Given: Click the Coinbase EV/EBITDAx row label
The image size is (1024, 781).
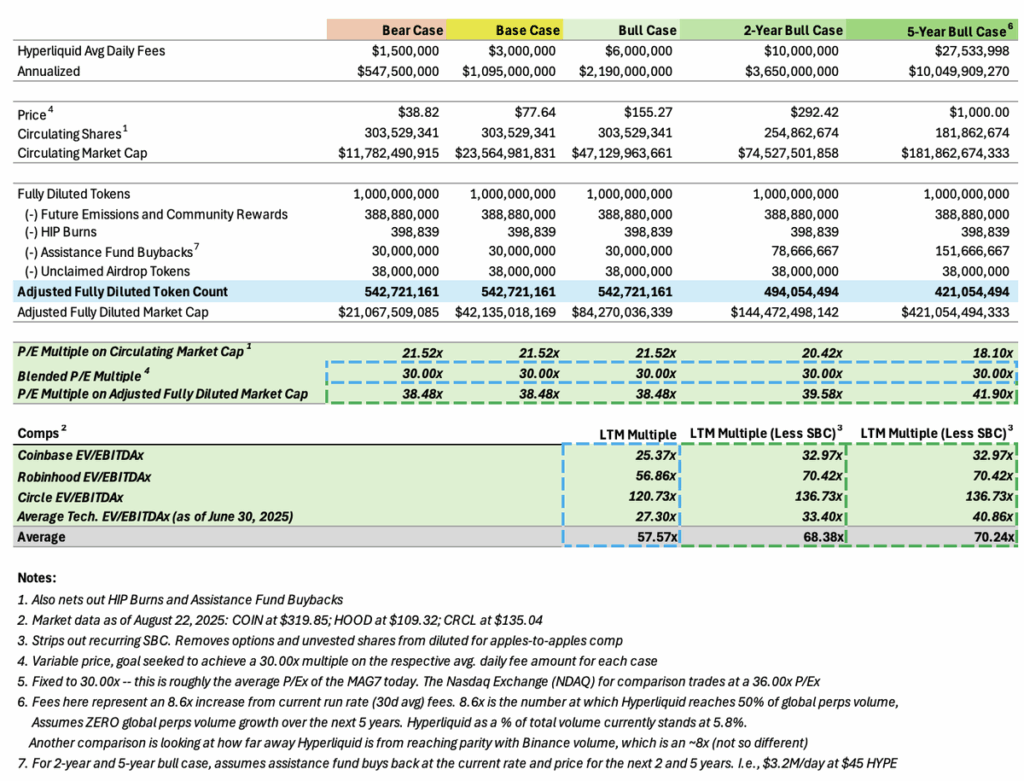Looking at the screenshot, I should click(80, 455).
